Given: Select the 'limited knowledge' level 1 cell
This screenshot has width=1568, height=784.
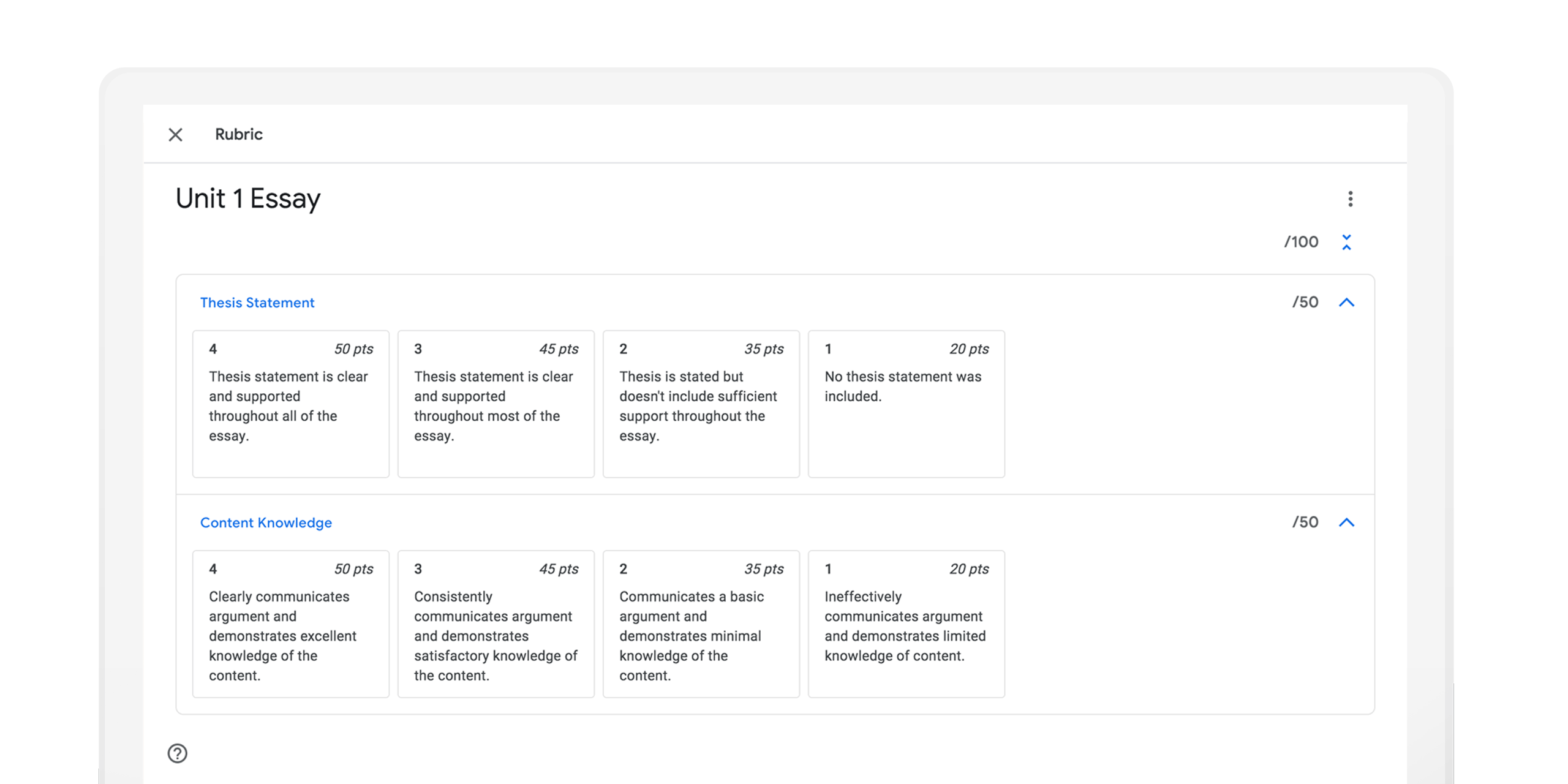Looking at the screenshot, I should pos(906,624).
